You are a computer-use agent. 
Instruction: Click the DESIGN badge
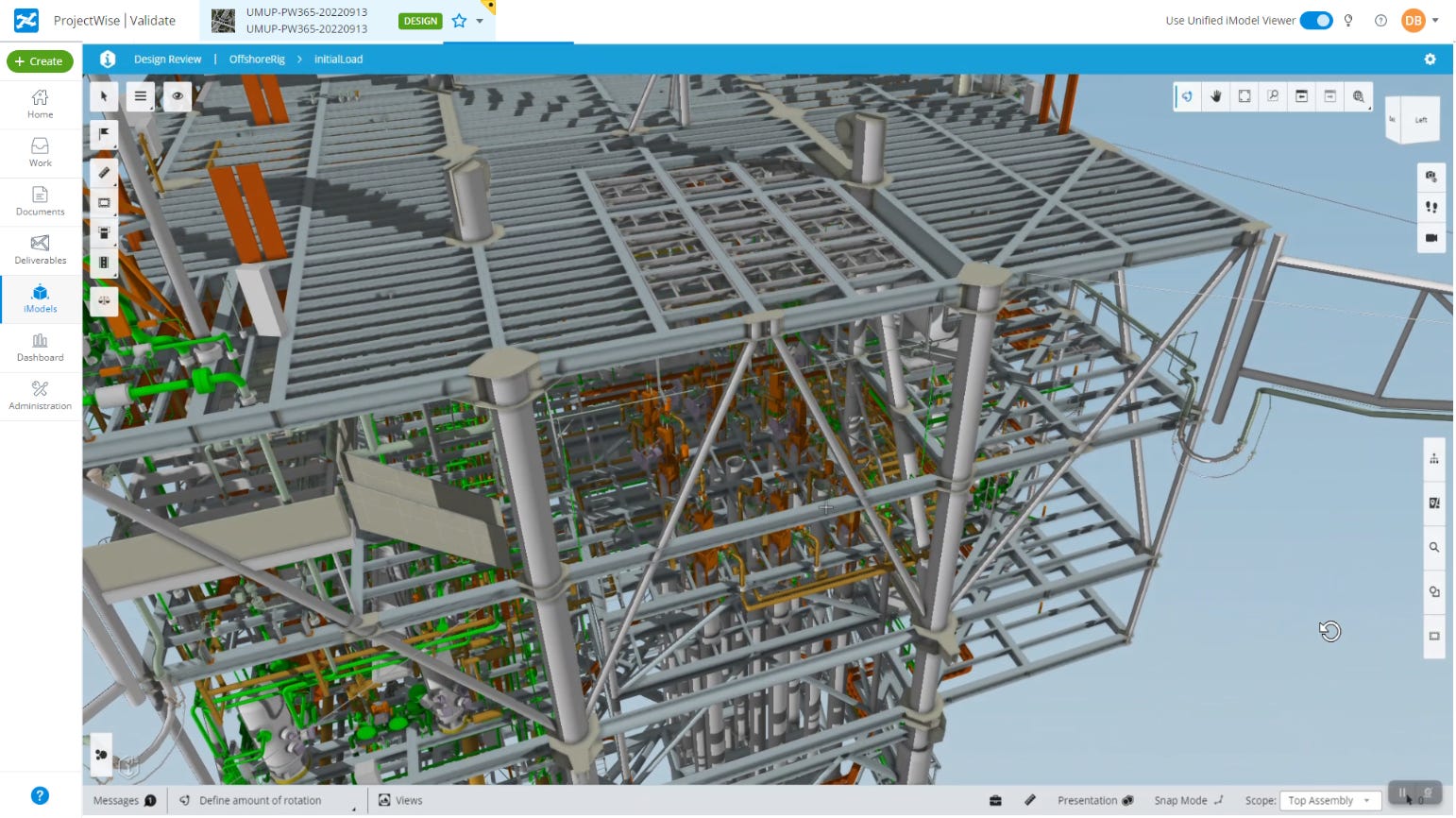[420, 21]
